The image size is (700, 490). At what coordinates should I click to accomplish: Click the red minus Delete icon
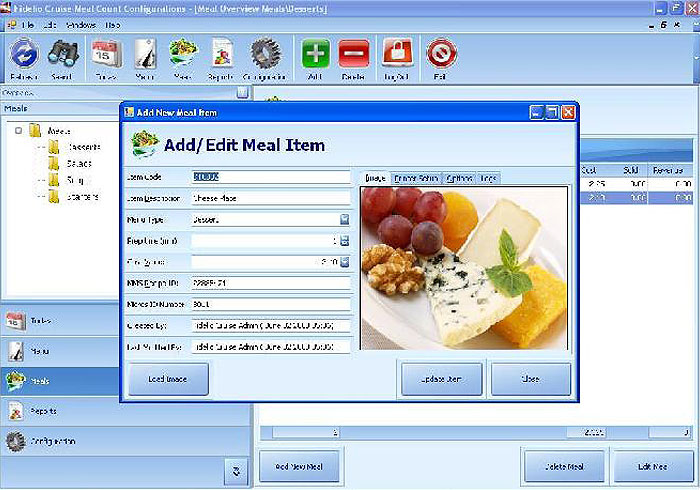(352, 57)
